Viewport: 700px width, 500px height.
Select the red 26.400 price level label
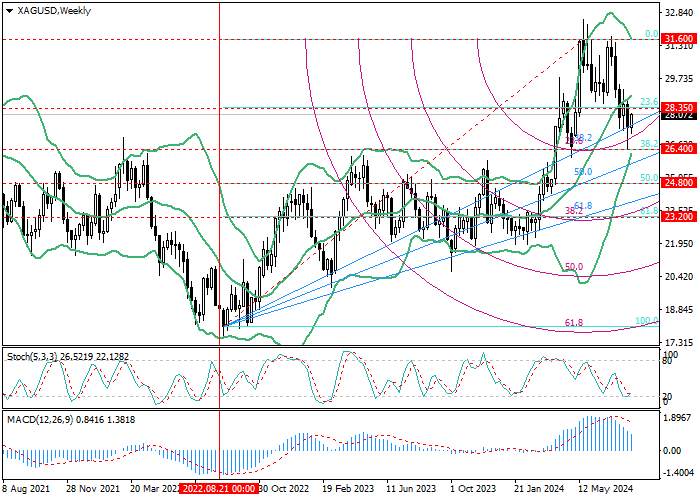(x=679, y=149)
